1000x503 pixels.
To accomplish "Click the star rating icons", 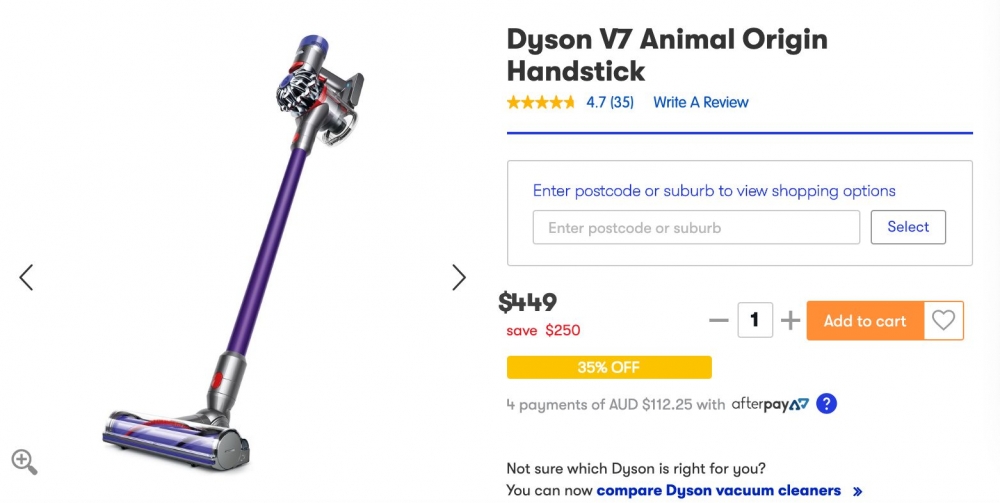I will click(x=541, y=102).
